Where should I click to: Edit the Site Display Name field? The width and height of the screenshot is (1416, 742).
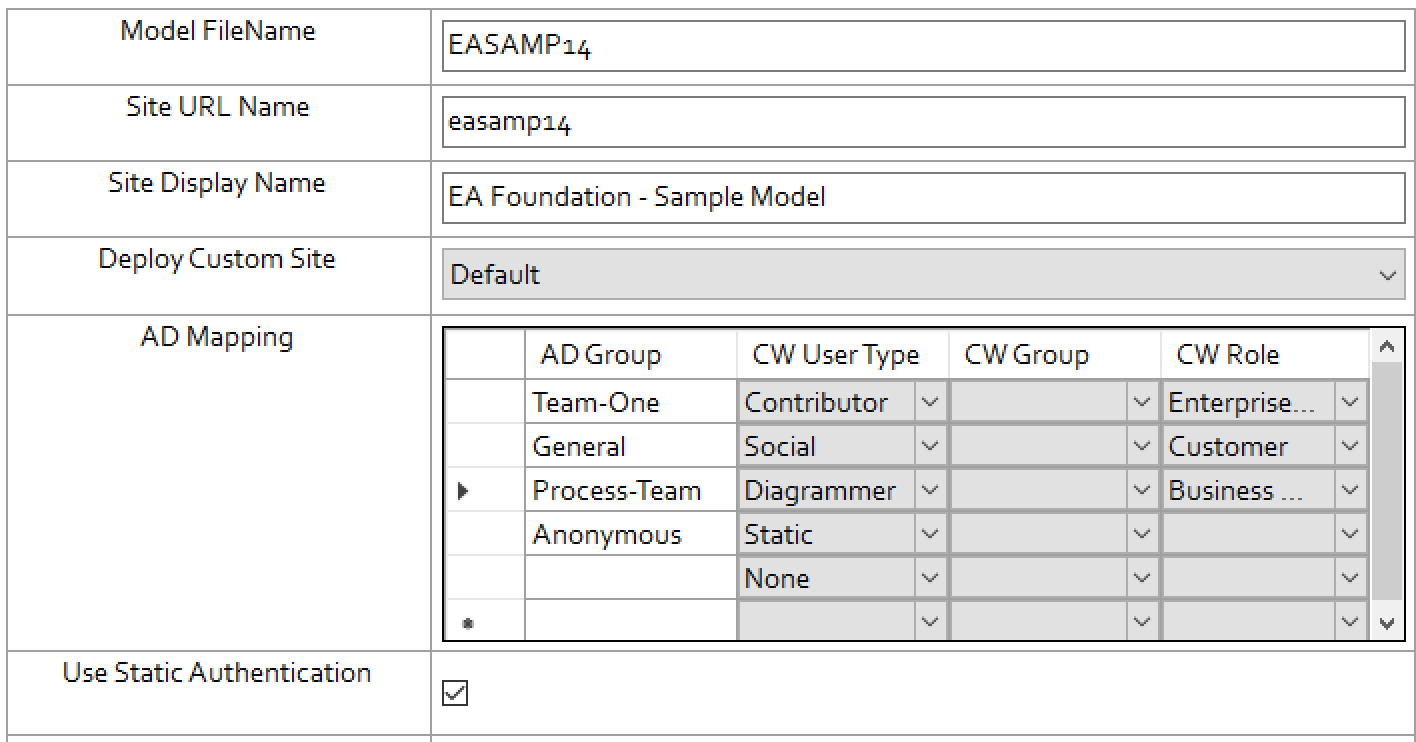pyautogui.click(x=922, y=198)
